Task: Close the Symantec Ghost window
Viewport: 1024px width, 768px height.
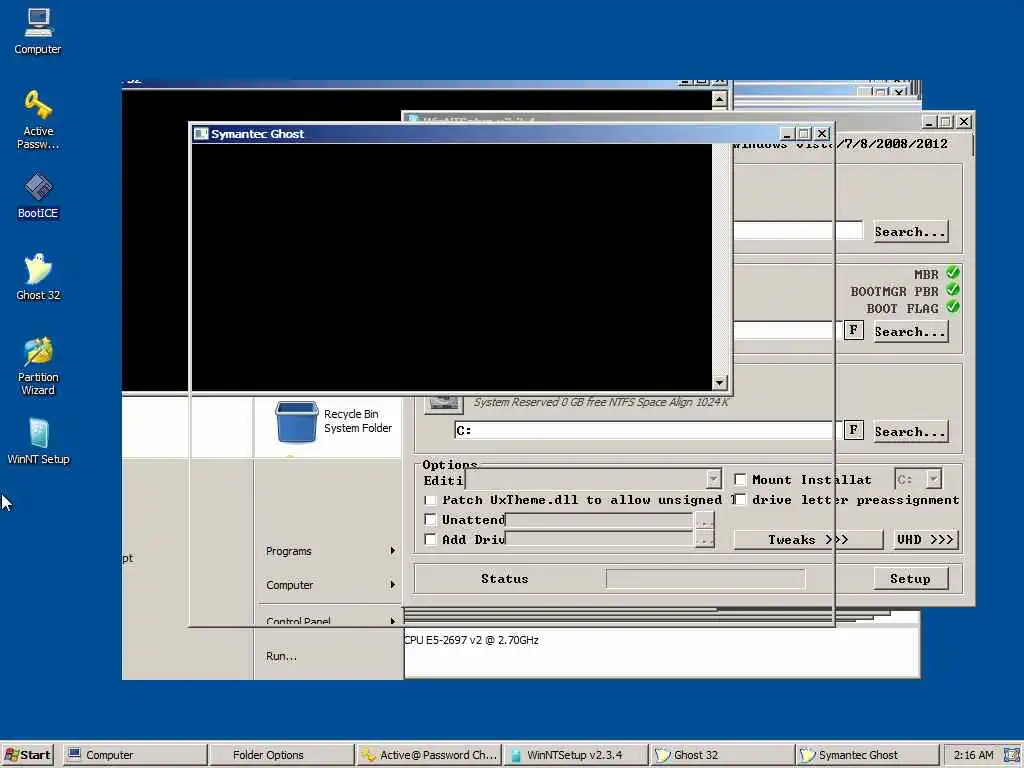Action: pyautogui.click(x=822, y=134)
